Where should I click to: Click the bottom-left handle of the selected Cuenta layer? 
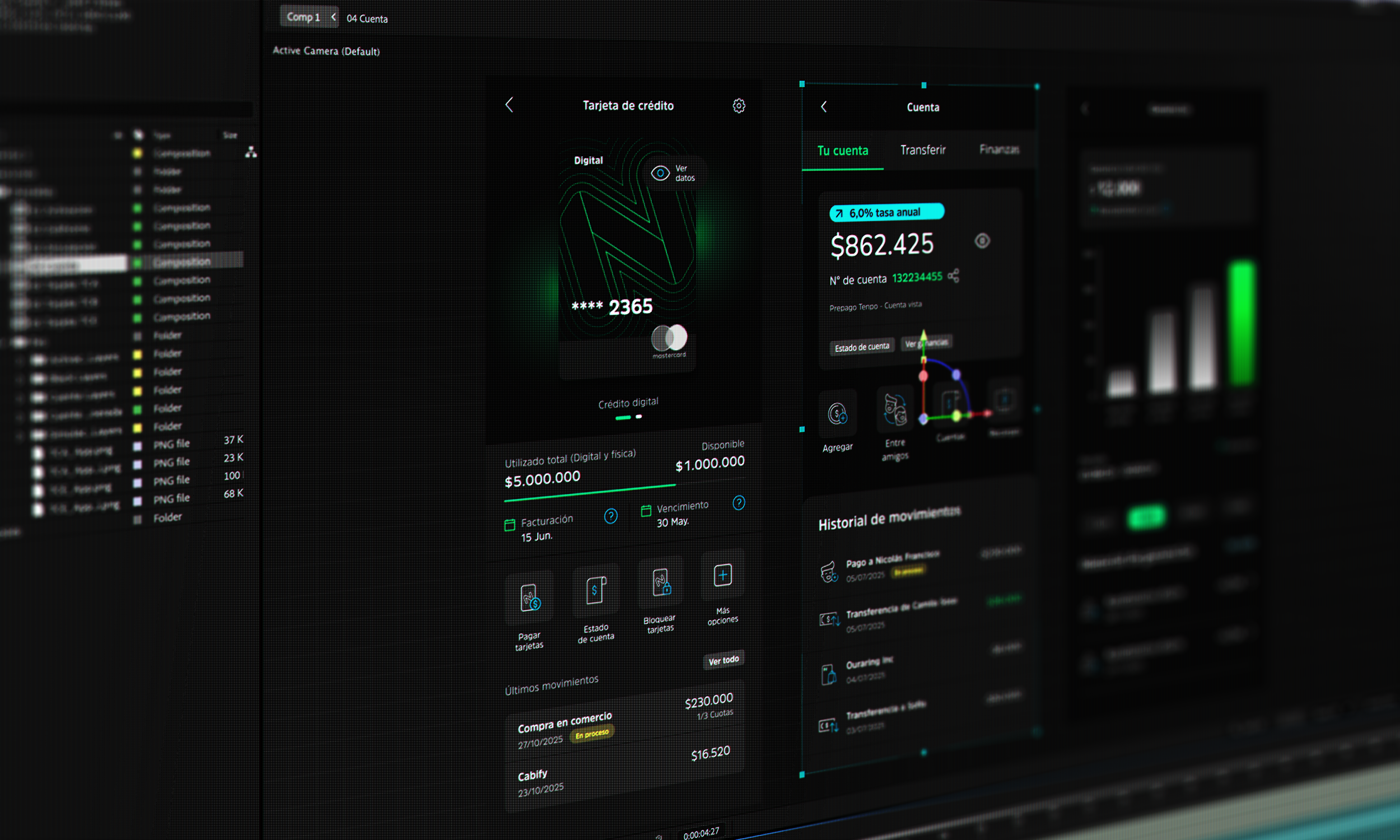pyautogui.click(x=802, y=774)
